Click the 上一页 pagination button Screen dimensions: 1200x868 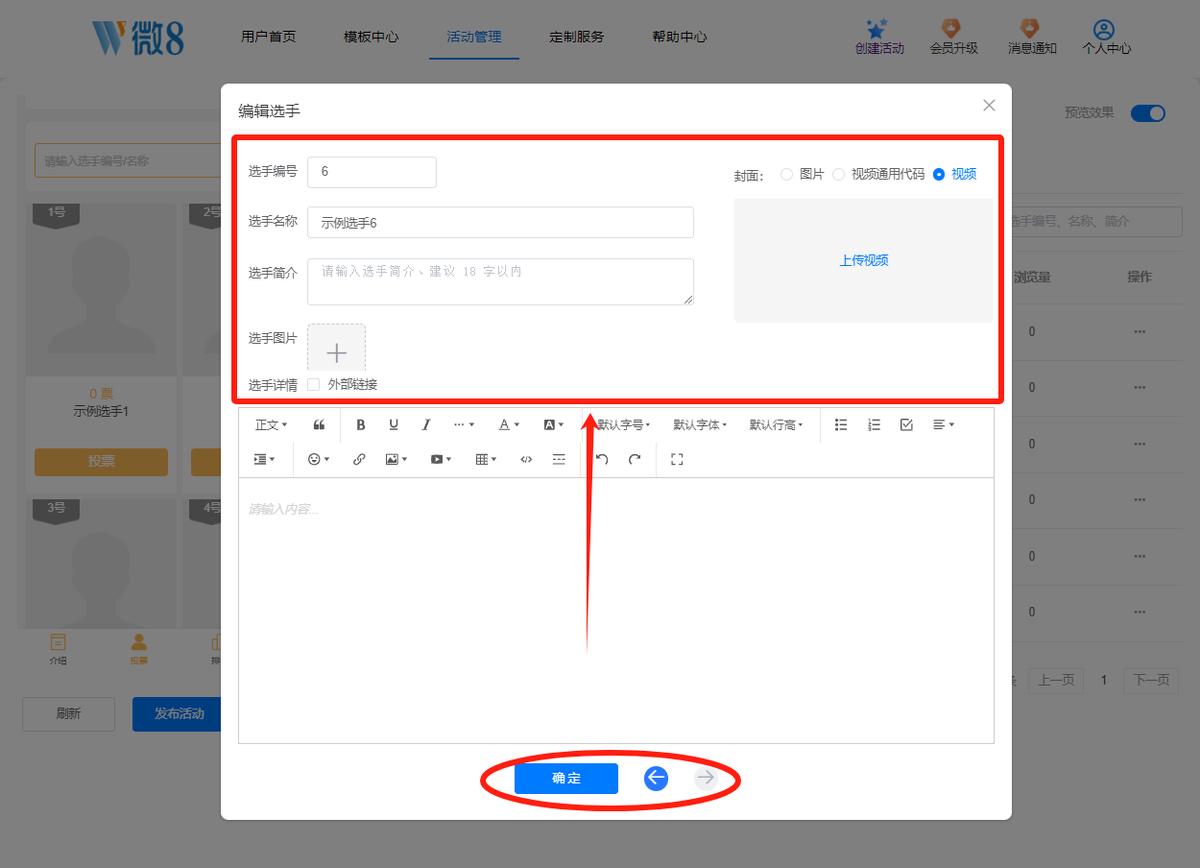tap(1056, 680)
